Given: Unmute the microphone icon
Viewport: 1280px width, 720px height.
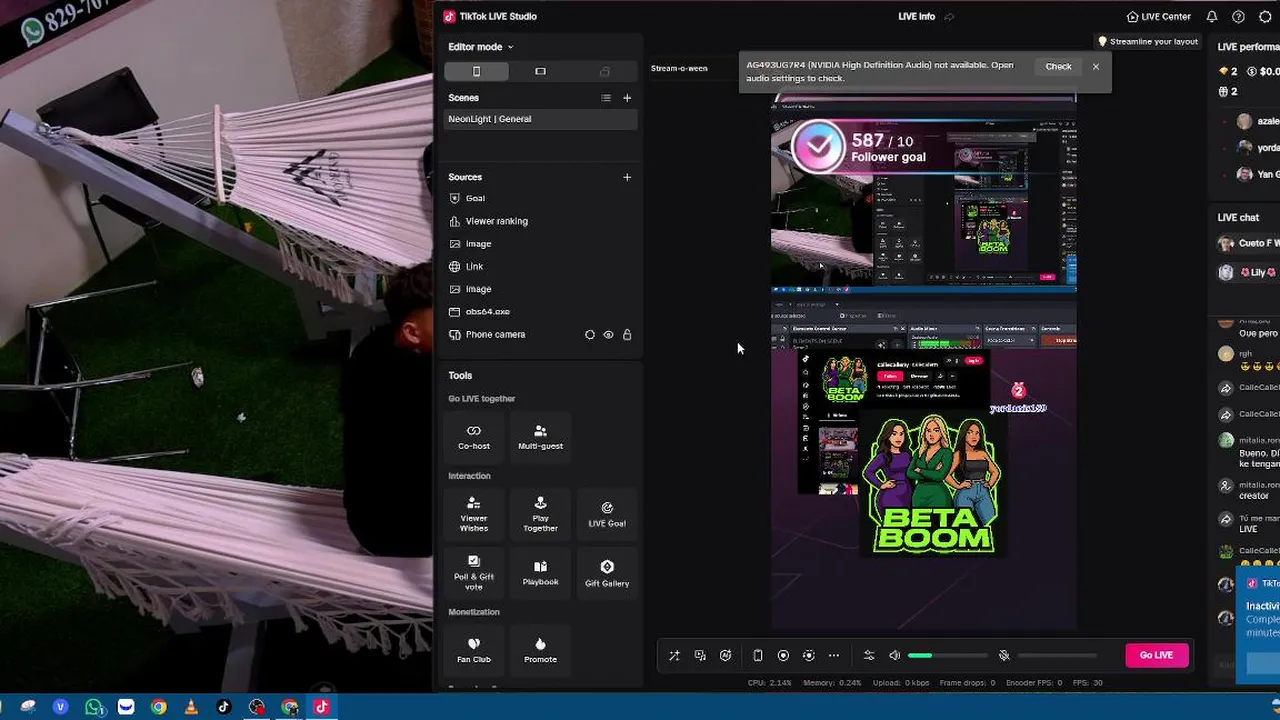Looking at the screenshot, I should click(1004, 656).
